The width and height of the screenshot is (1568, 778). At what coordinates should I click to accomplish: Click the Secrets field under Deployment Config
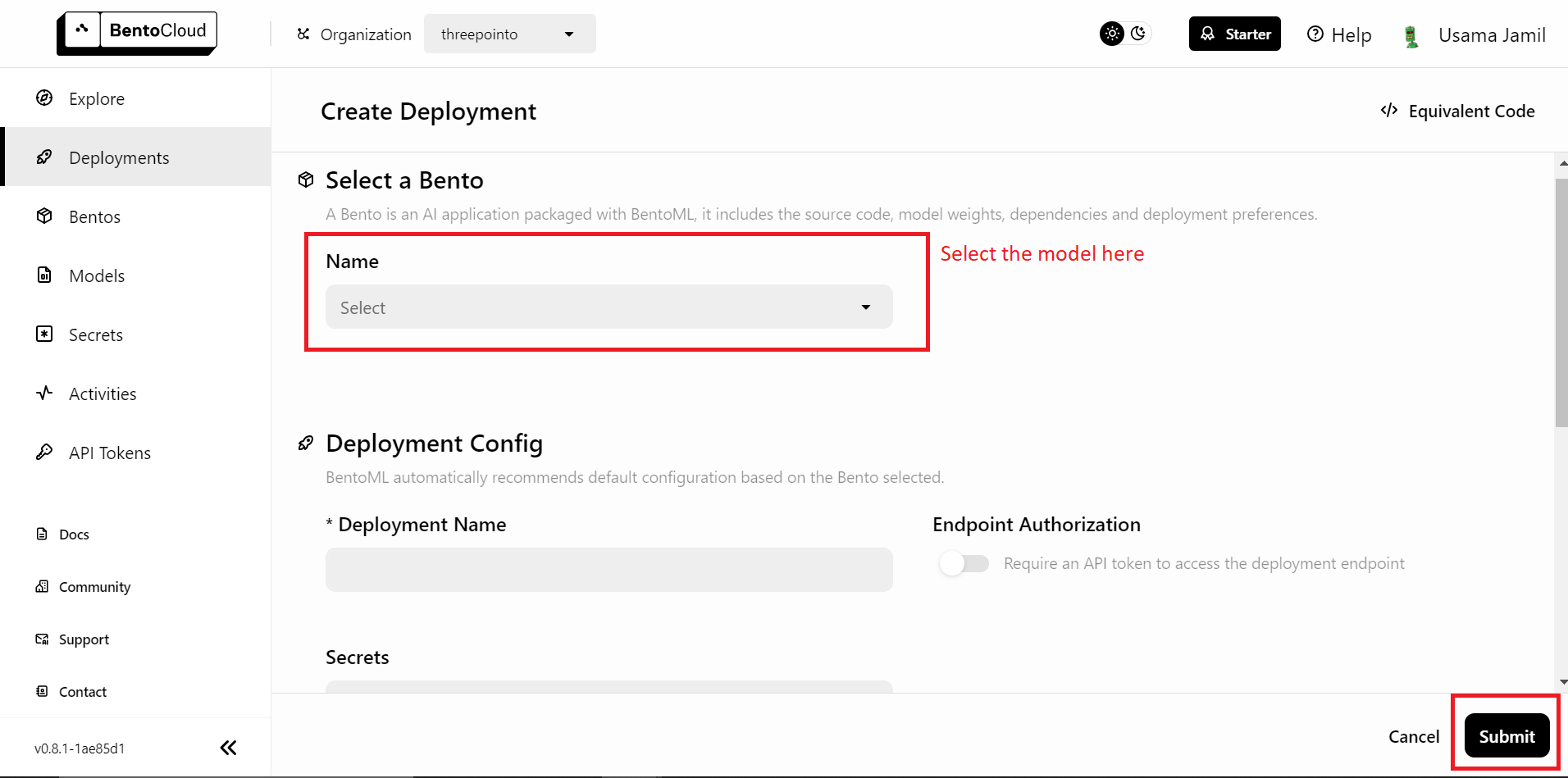click(x=609, y=686)
